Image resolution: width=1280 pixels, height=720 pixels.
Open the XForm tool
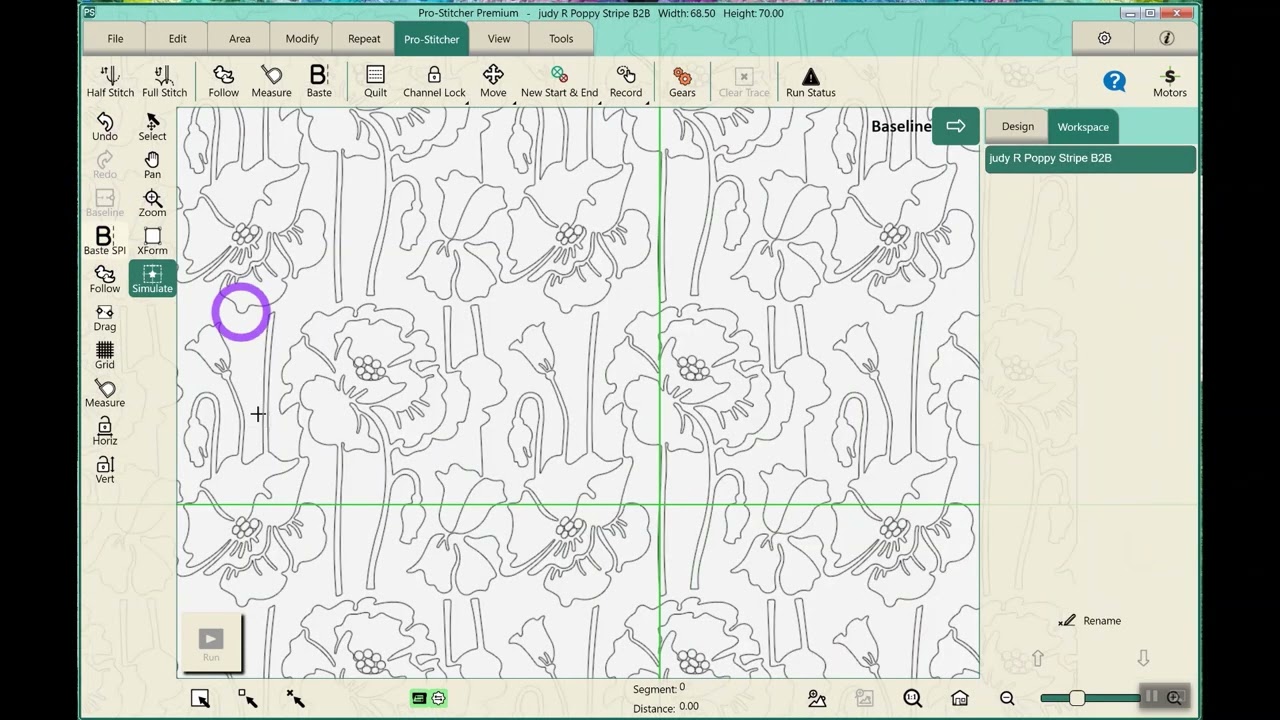tap(152, 241)
